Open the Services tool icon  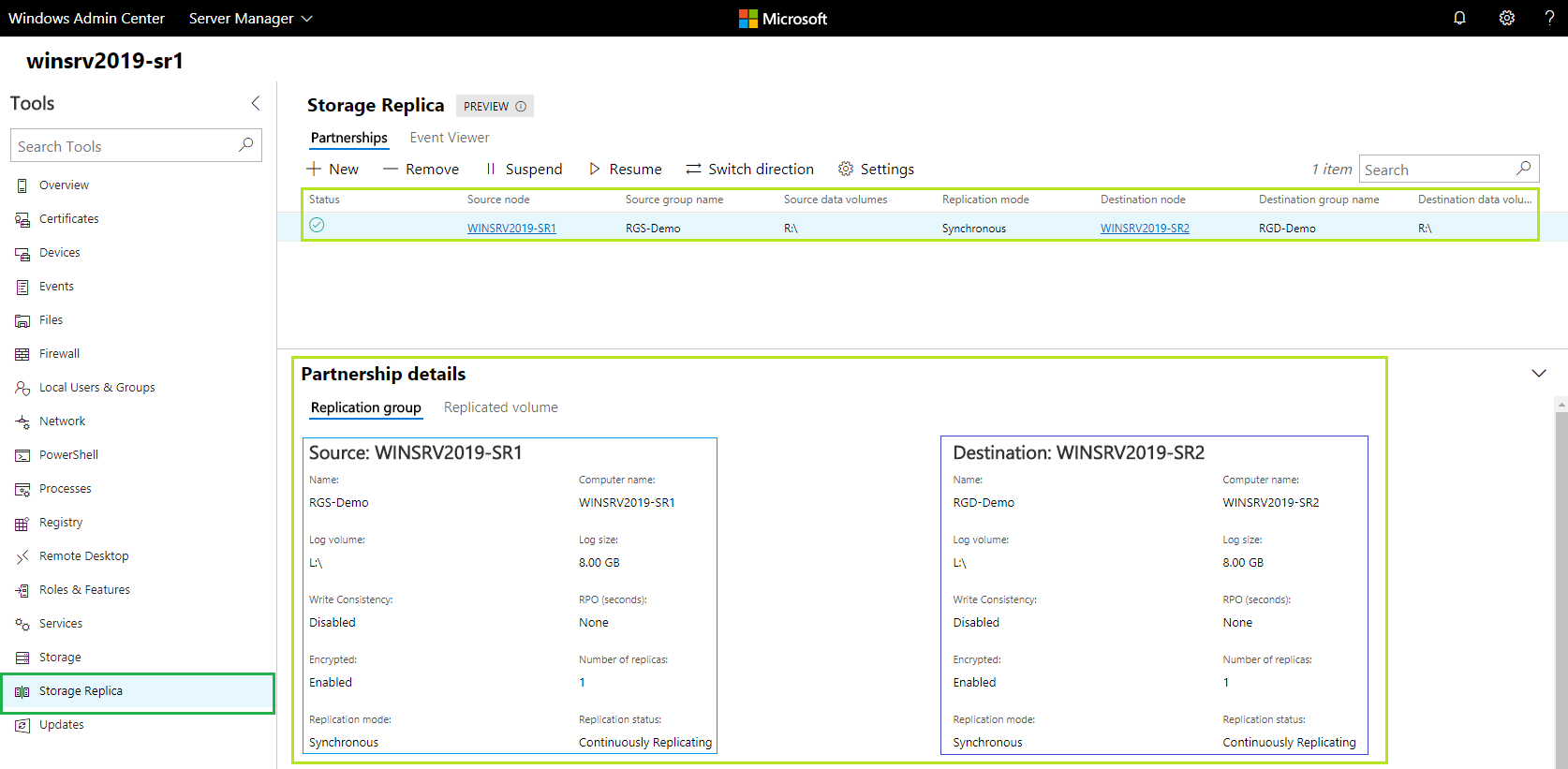[x=22, y=624]
